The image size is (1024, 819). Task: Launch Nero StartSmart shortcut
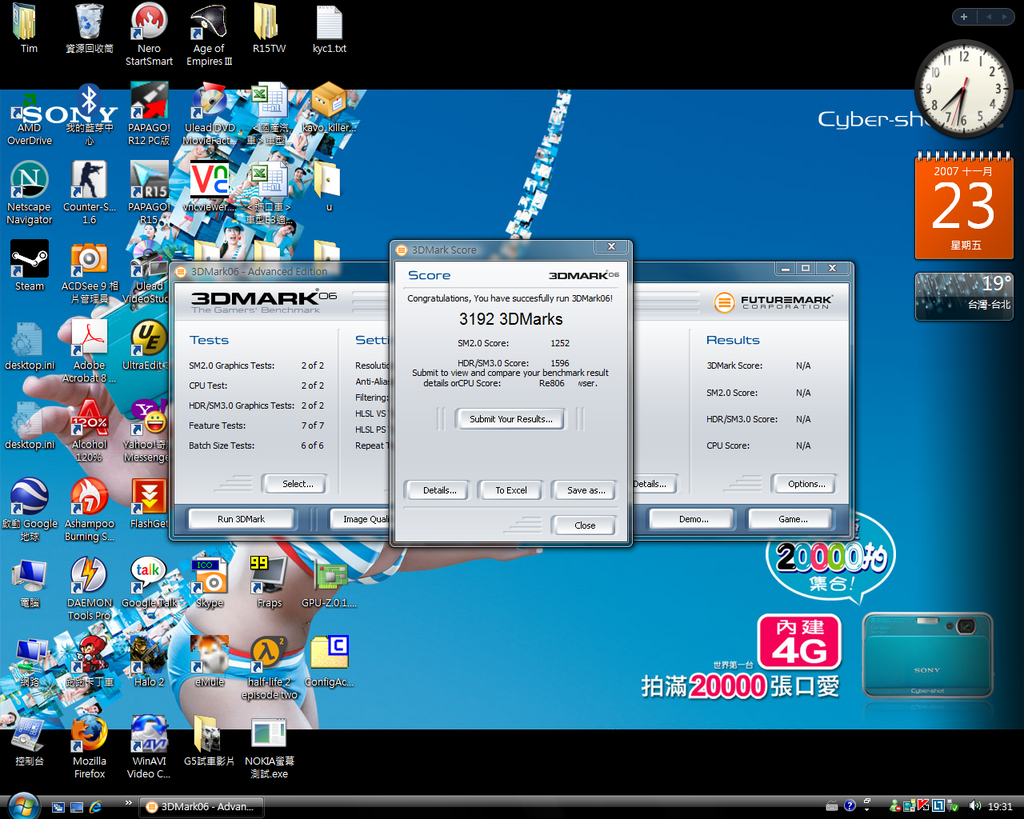coord(149,34)
